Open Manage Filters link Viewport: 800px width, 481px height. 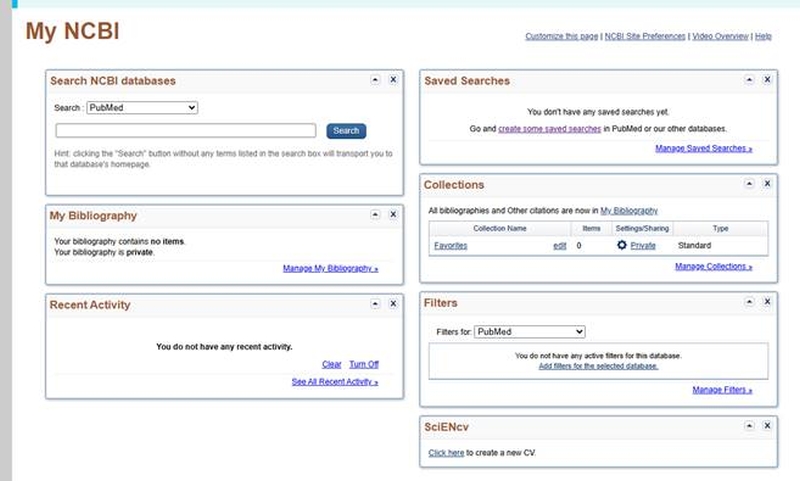click(722, 390)
